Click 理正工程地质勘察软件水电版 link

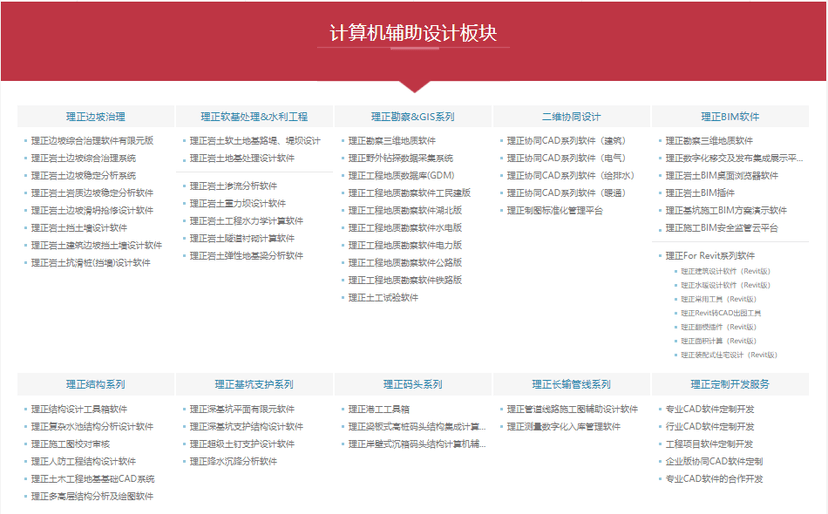[x=406, y=228]
